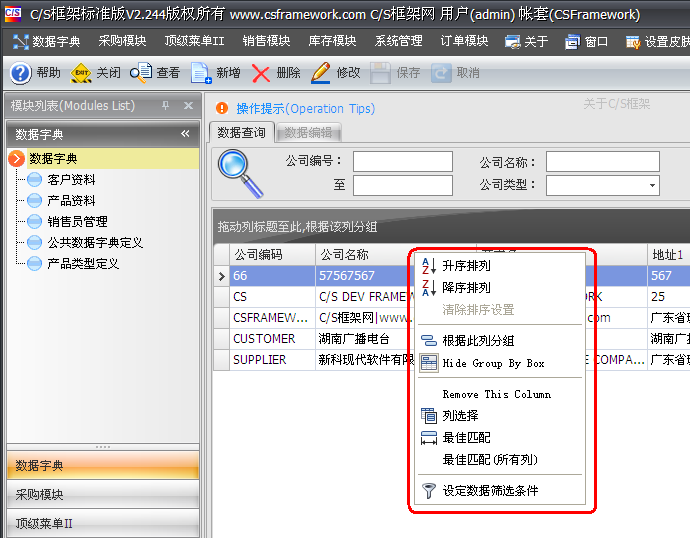Viewport: 690px width, 538px height.
Task: Collapse the 数据字典 navigation group
Action: pos(185,134)
